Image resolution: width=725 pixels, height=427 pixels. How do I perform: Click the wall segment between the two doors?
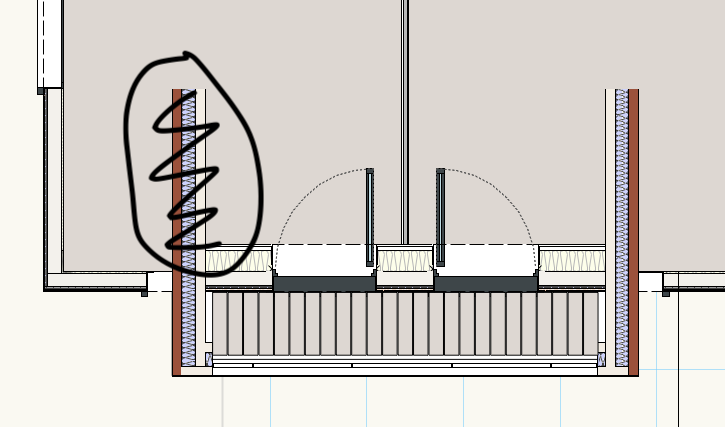(405, 260)
